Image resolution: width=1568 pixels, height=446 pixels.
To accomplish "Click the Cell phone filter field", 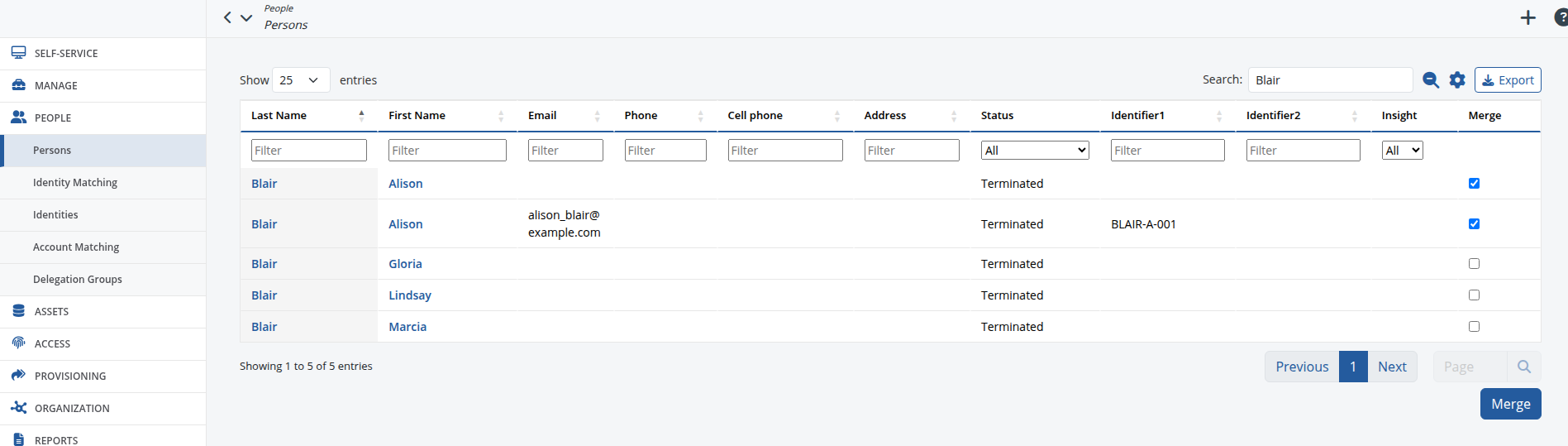I will click(x=785, y=151).
